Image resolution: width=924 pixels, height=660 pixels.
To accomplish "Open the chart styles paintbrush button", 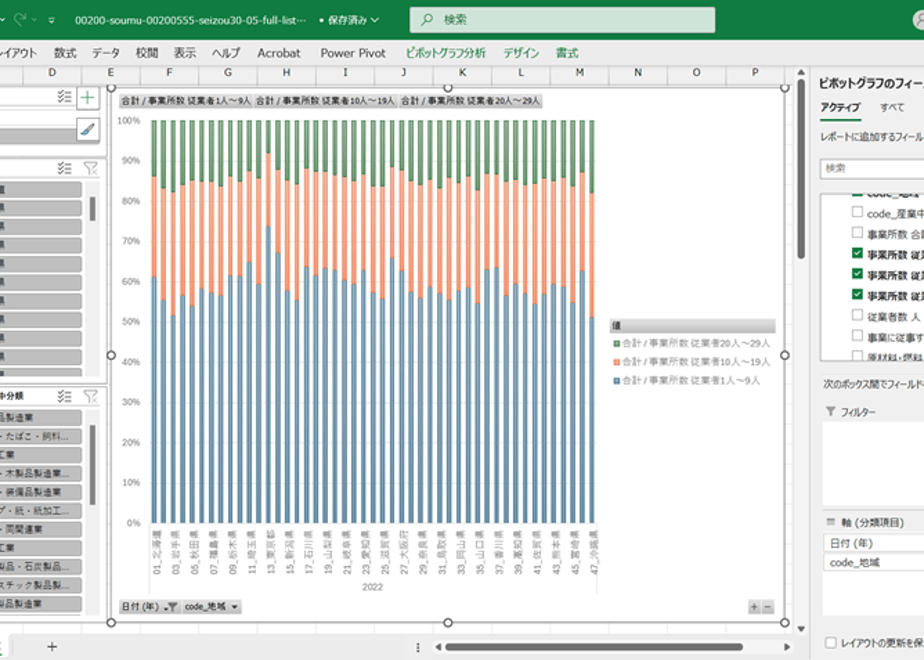I will point(88,129).
